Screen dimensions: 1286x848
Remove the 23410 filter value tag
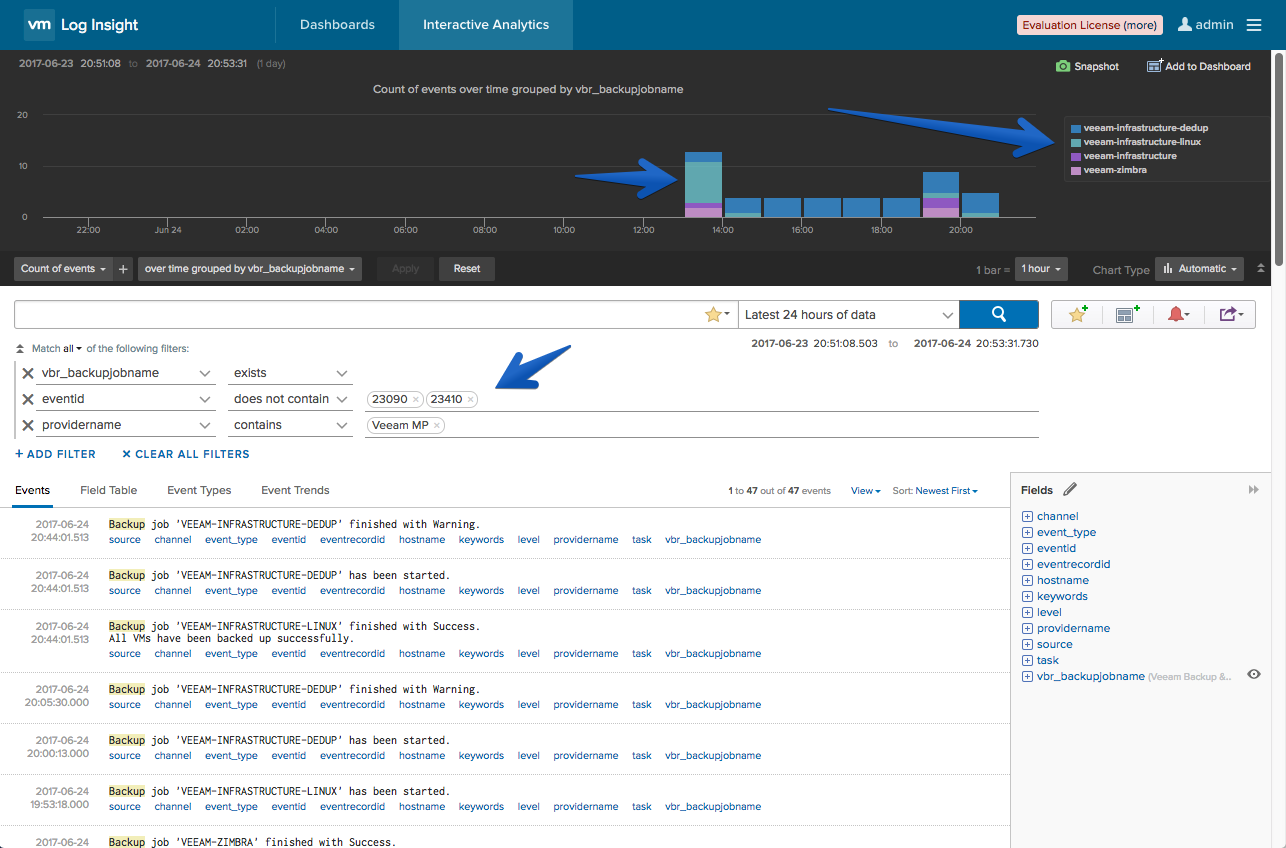pyautogui.click(x=471, y=399)
